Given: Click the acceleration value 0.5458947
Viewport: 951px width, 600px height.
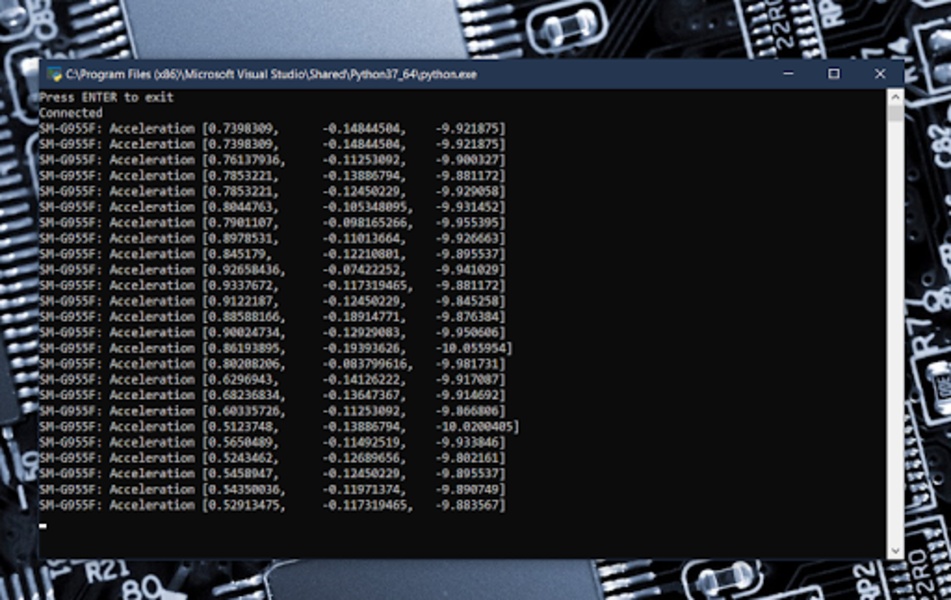Looking at the screenshot, I should pos(241,474).
